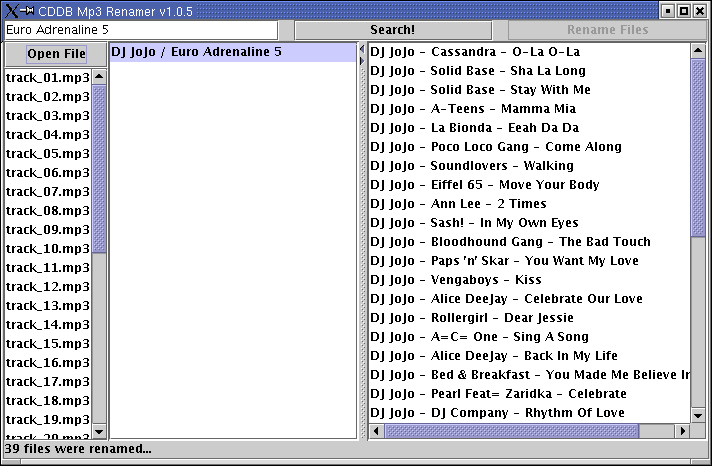Select track_10.mp3 in the file list
Viewport: 712px width, 466px height.
[48, 249]
